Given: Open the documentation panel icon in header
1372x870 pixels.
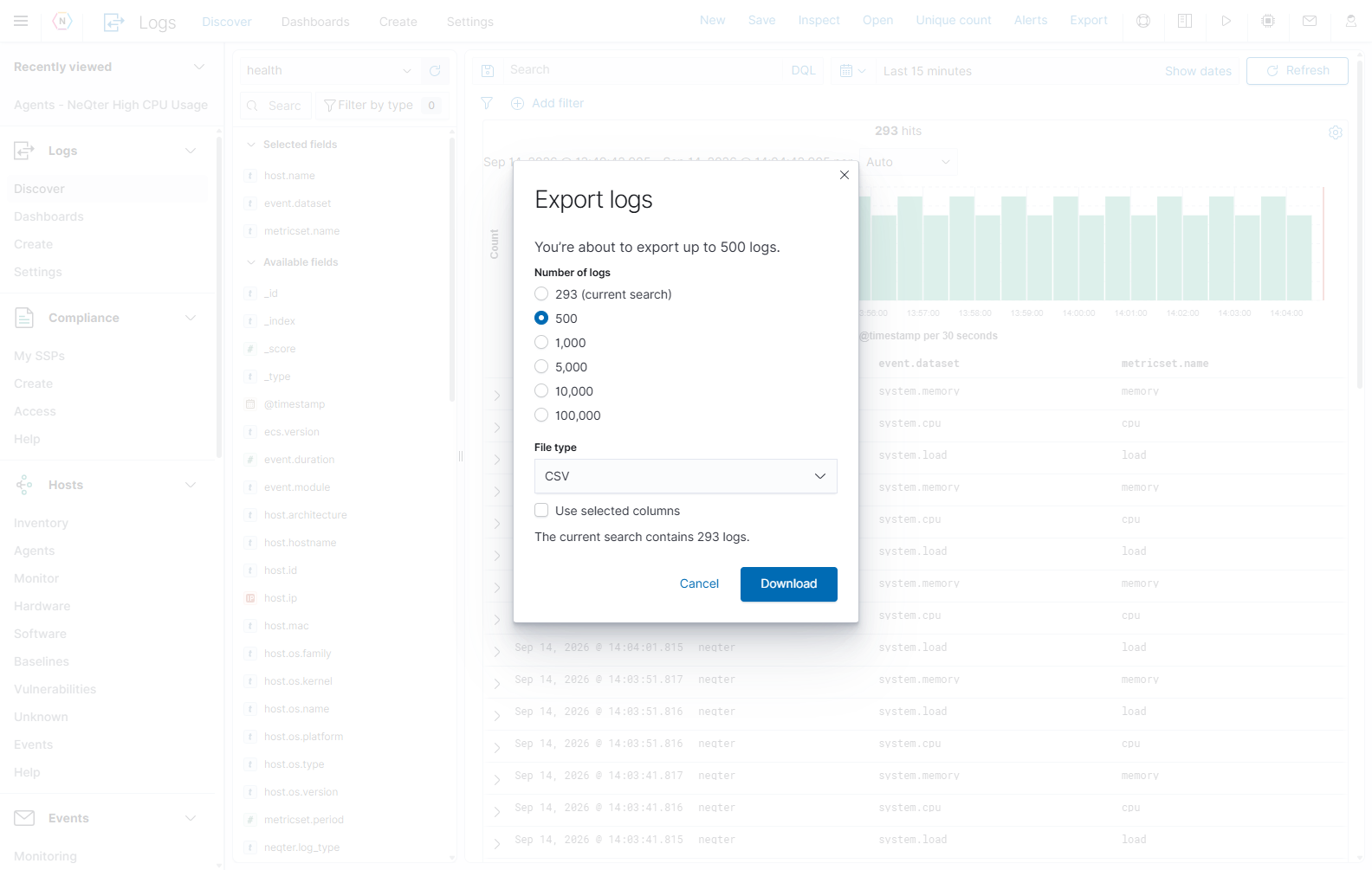Looking at the screenshot, I should [x=1185, y=21].
